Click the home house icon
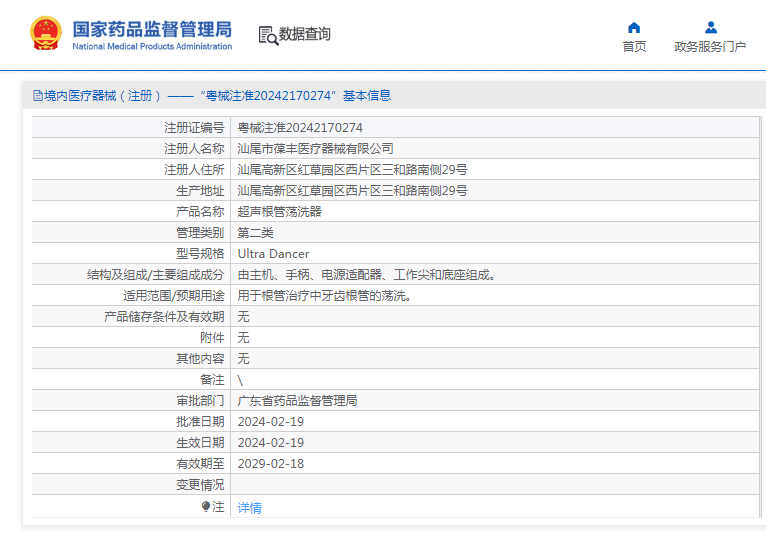The height and width of the screenshot is (539, 766). 634,27
